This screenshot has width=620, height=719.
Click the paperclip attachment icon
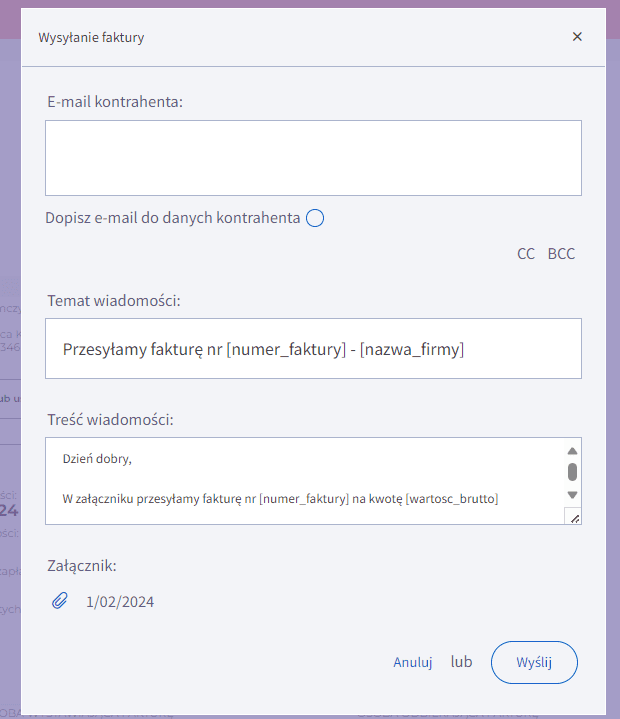60,601
